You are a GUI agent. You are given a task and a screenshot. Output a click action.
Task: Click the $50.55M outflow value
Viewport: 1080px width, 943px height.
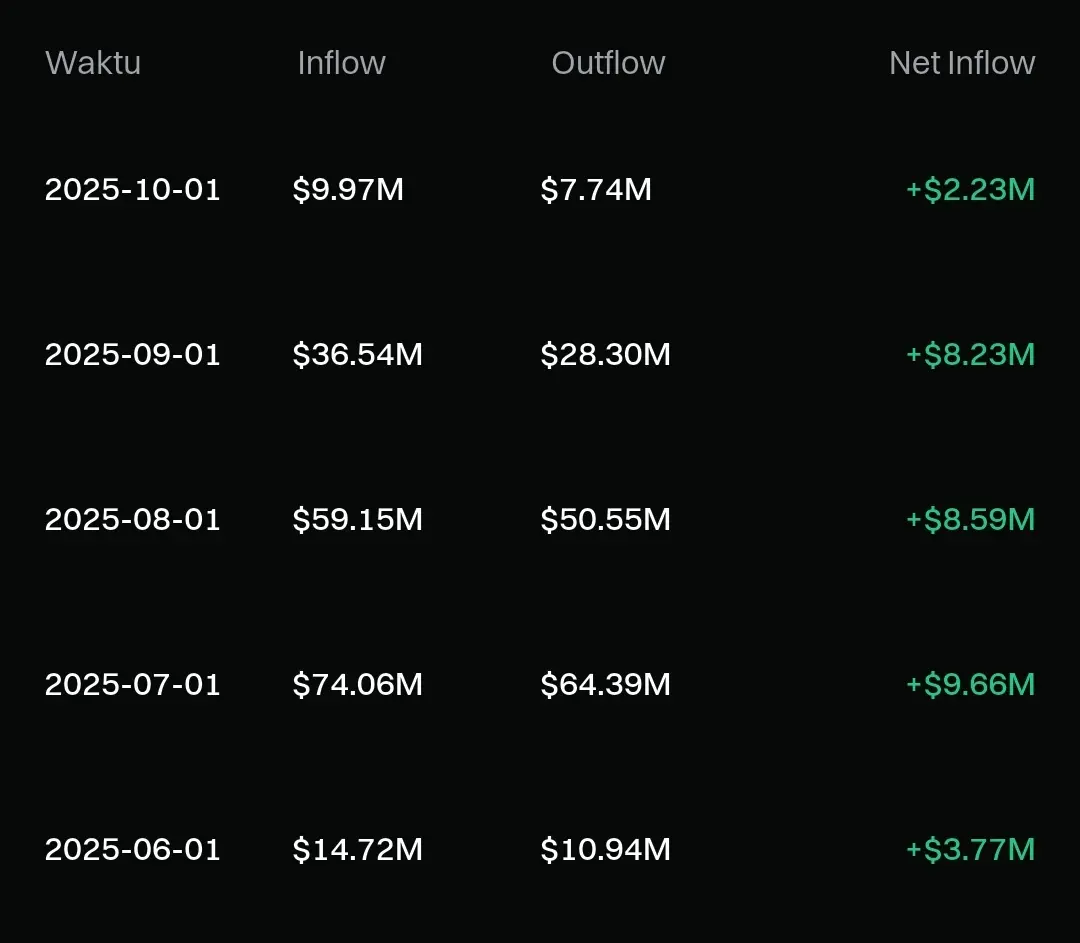(x=605, y=519)
